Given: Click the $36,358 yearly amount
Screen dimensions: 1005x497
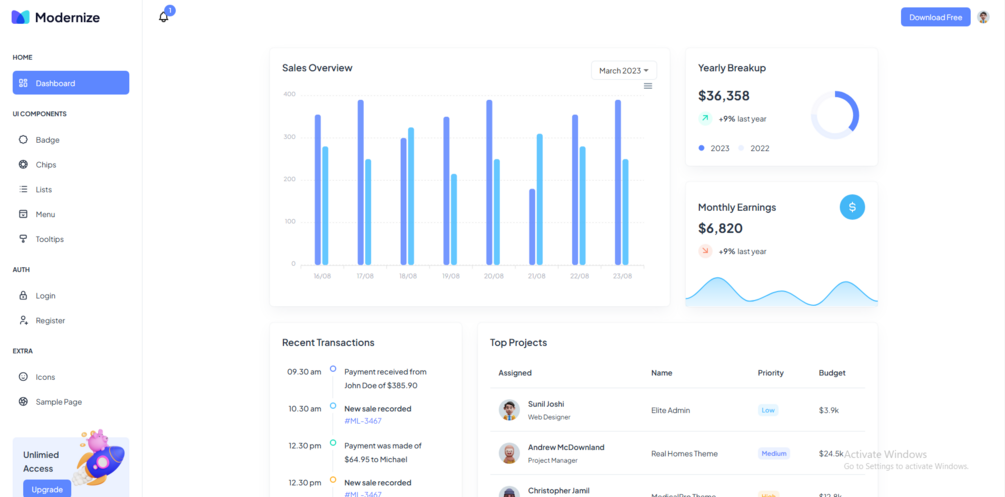Looking at the screenshot, I should point(724,96).
